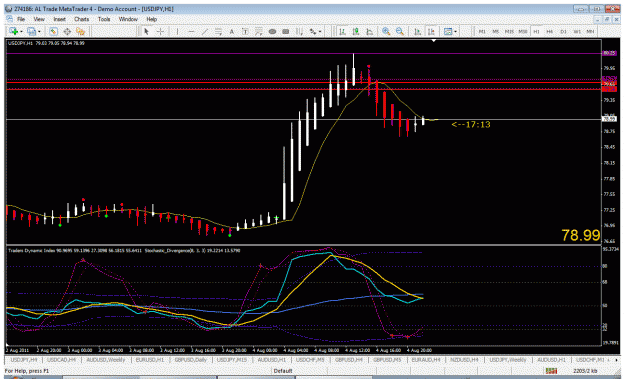Toggle the Chart Shift icon
This screenshot has width=625, height=379.
coord(431,31)
